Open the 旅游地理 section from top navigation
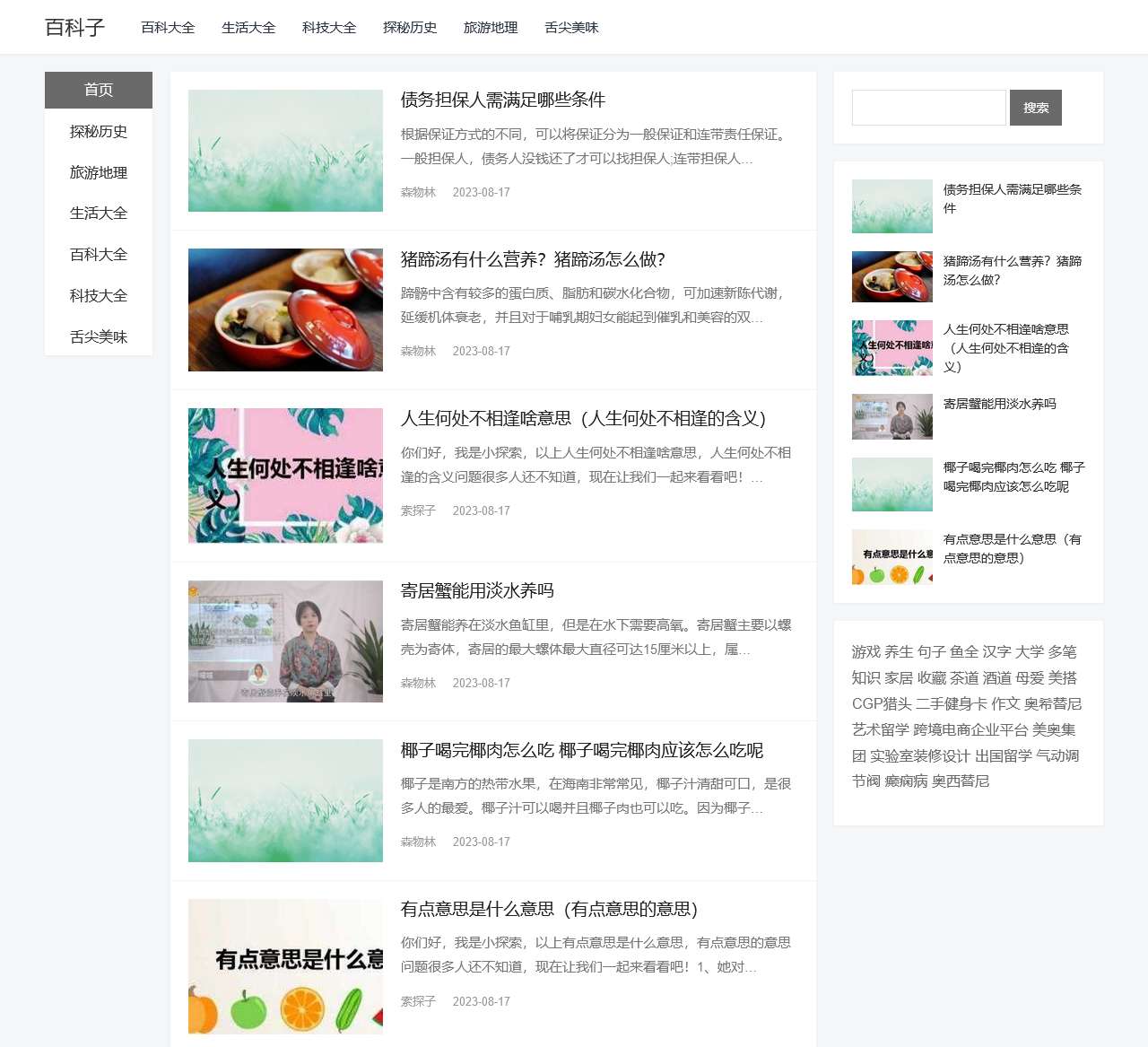The width and height of the screenshot is (1148, 1047). tap(491, 28)
